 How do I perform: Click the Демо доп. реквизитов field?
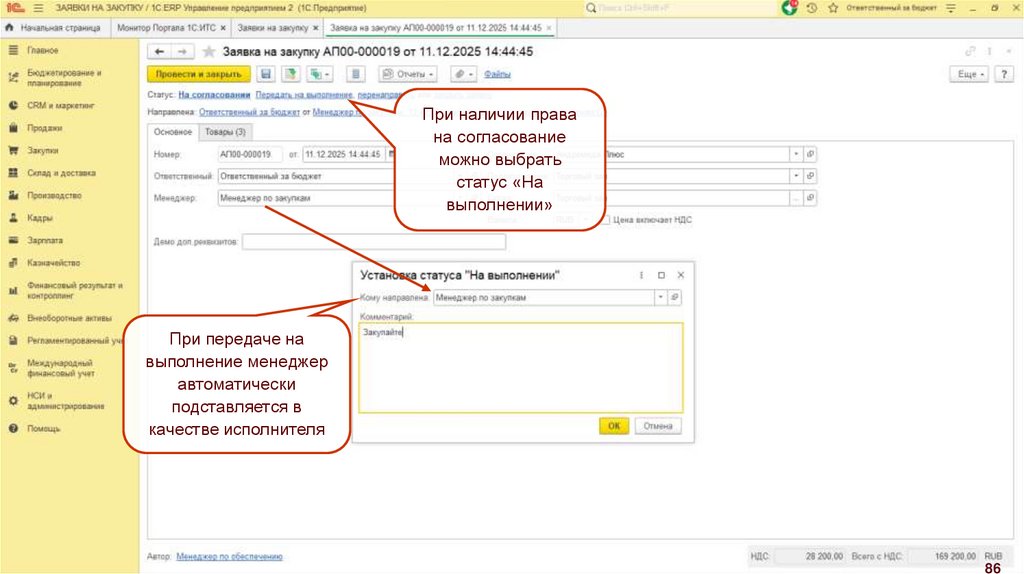pyautogui.click(x=374, y=242)
